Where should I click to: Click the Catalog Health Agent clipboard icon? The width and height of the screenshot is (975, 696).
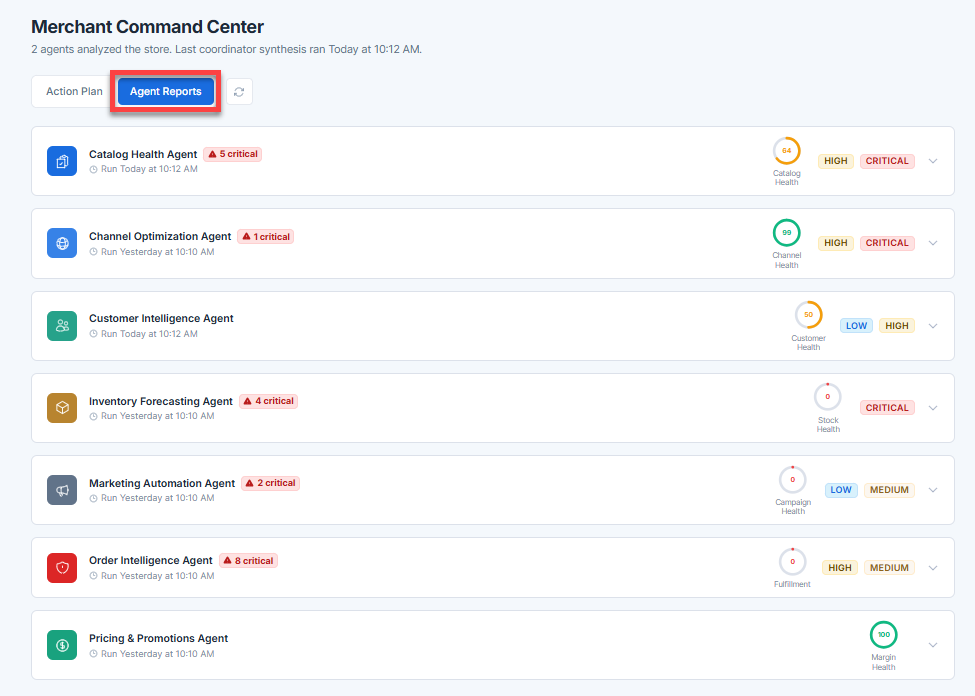(62, 162)
